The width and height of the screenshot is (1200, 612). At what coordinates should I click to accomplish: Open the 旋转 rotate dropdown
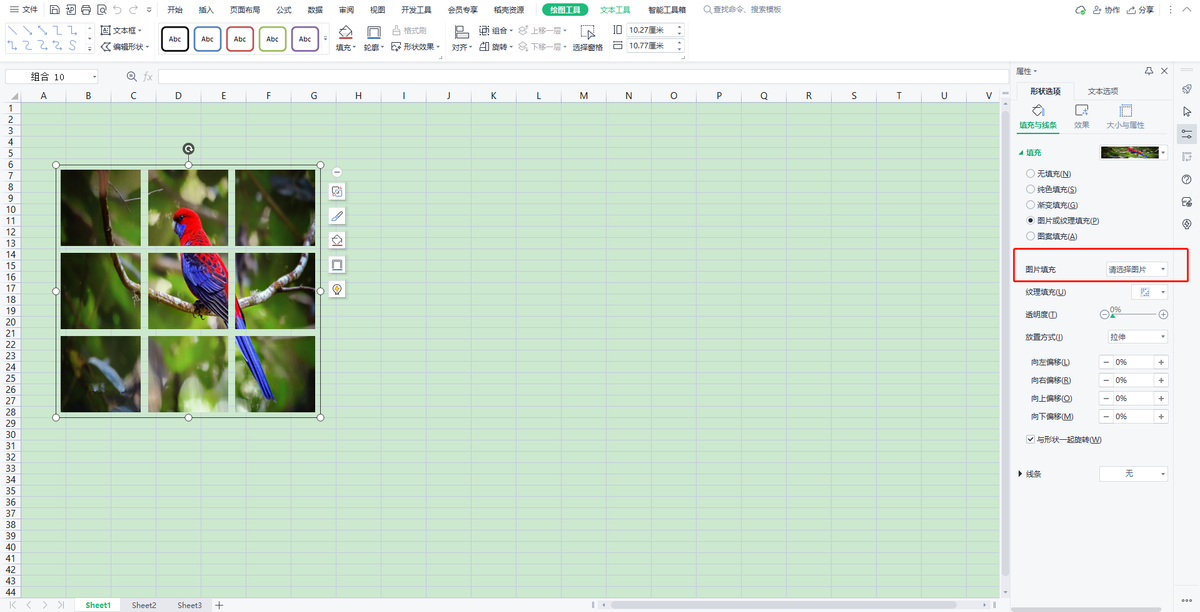tap(496, 47)
